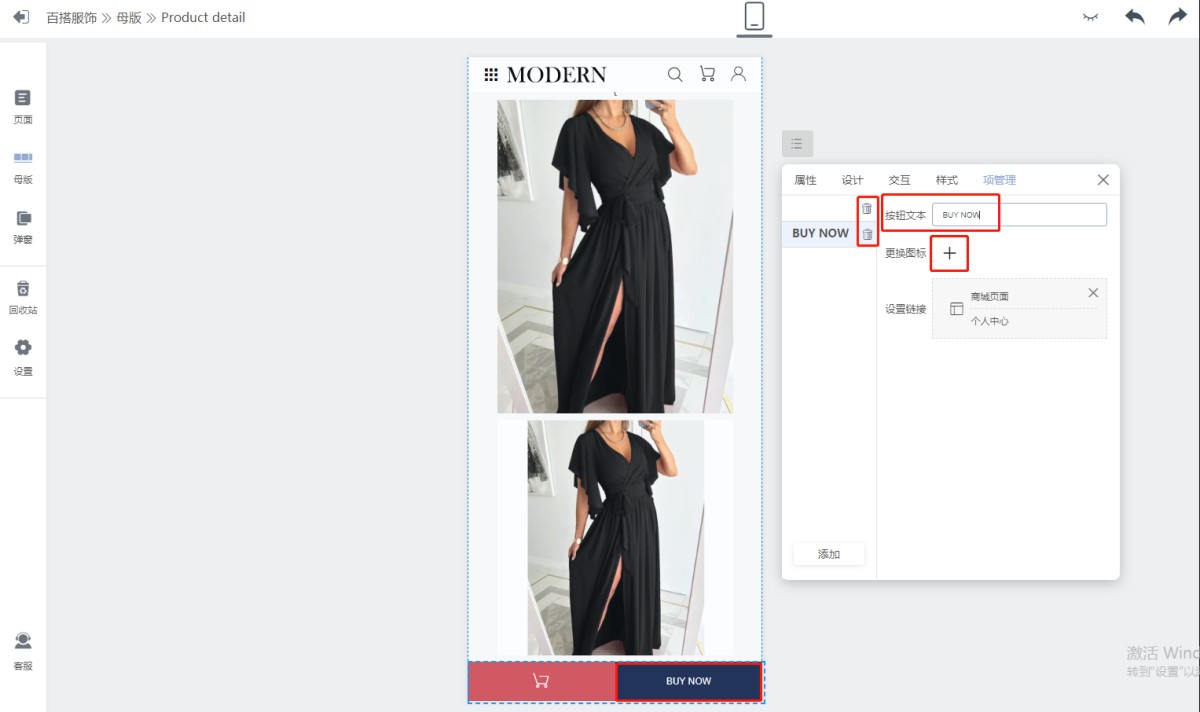This screenshot has width=1200, height=712.
Task: Click the undo arrow
Action: pos(1134,17)
